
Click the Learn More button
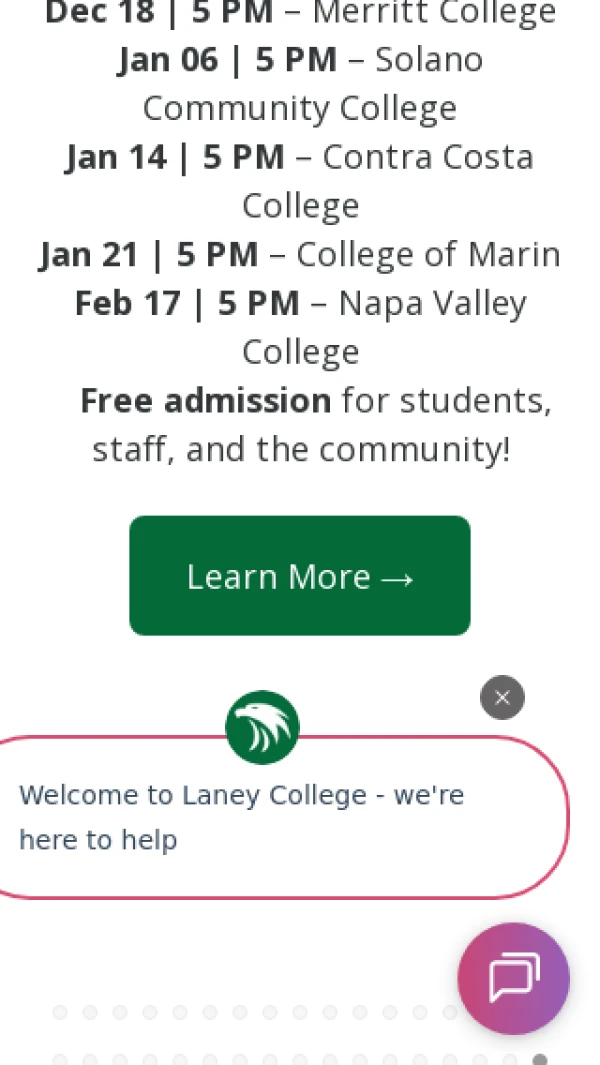point(300,576)
